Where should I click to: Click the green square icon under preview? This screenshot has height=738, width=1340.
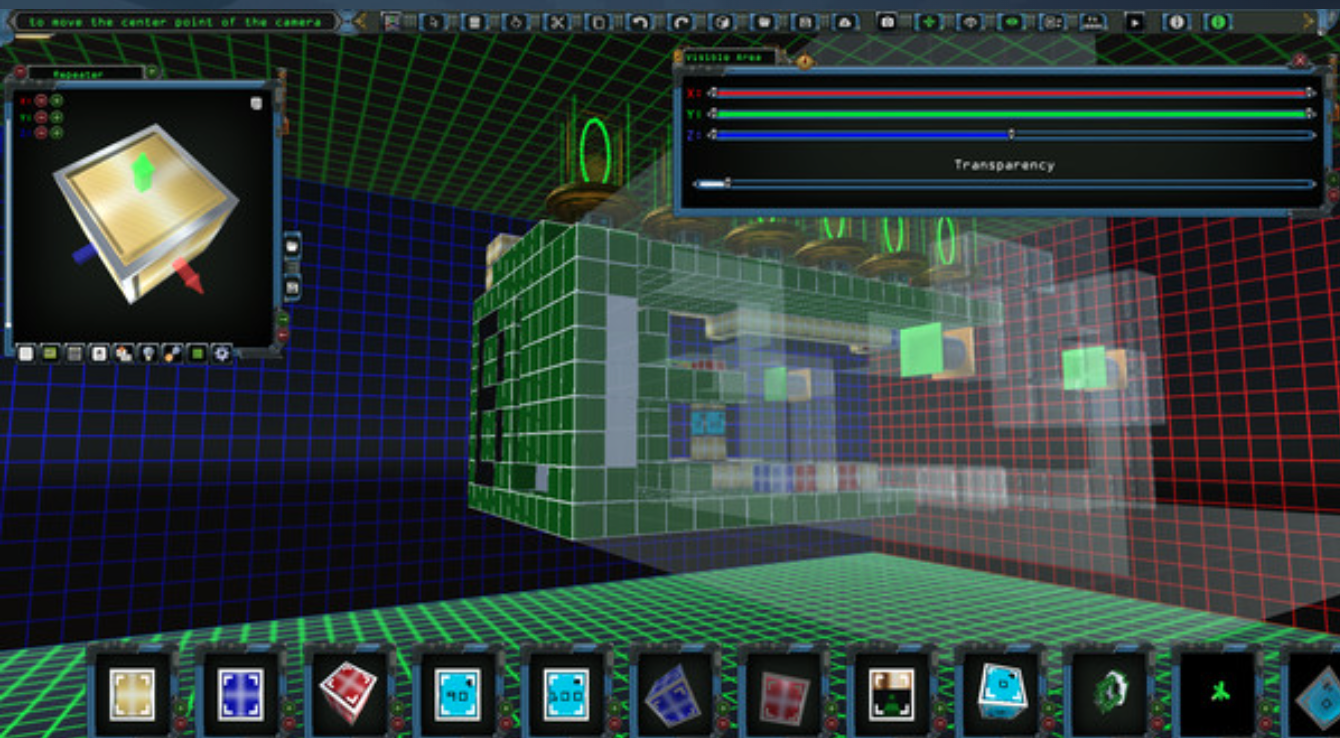197,353
